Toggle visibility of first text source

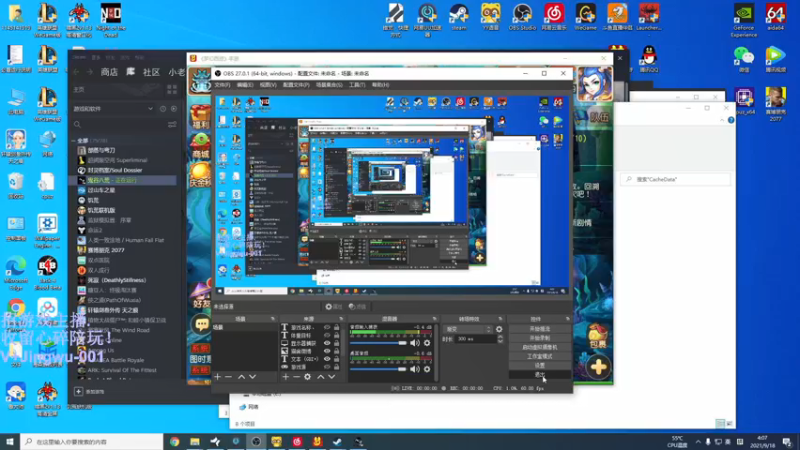[x=327, y=328]
